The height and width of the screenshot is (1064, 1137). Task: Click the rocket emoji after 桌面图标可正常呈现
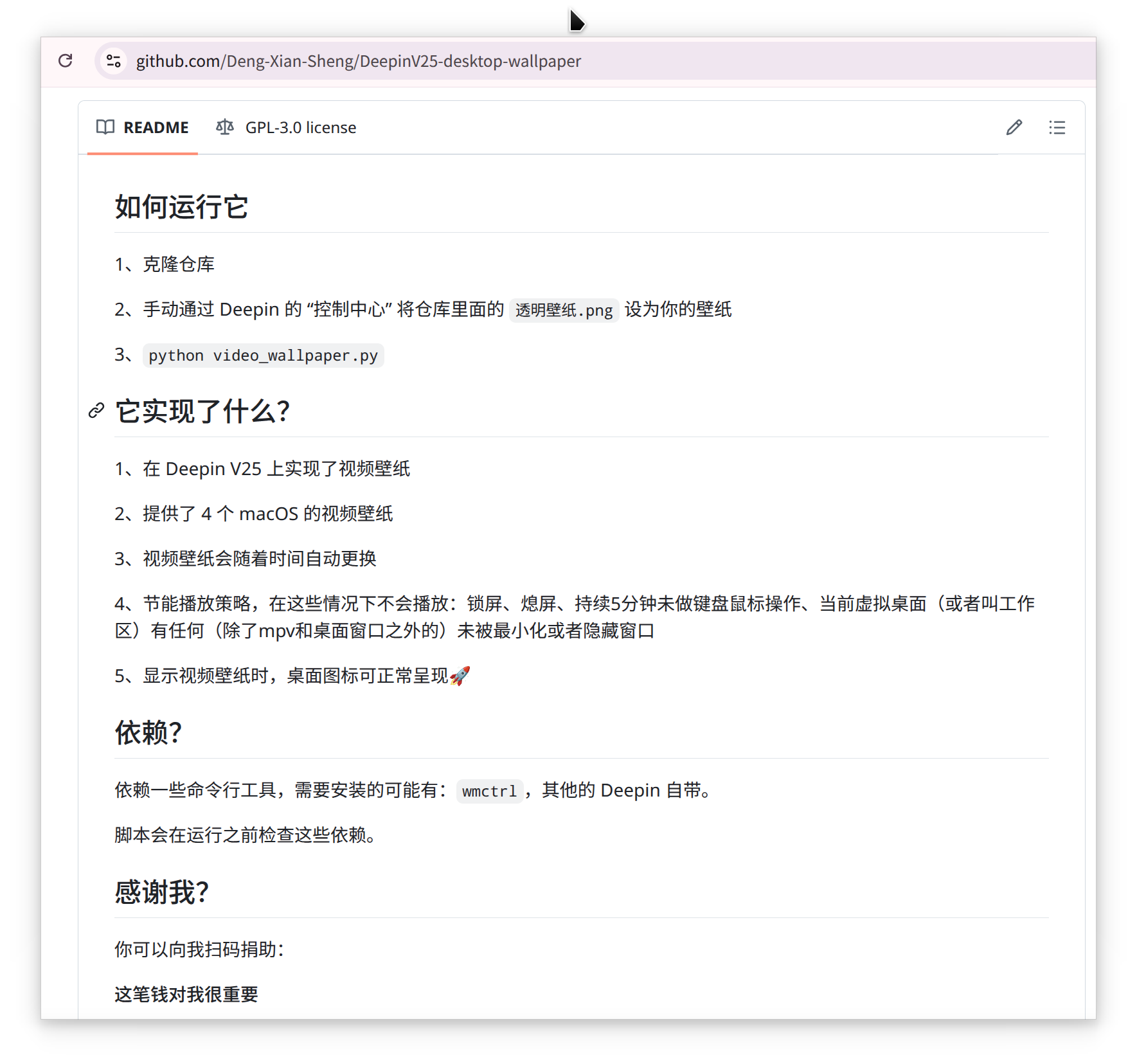pos(460,676)
